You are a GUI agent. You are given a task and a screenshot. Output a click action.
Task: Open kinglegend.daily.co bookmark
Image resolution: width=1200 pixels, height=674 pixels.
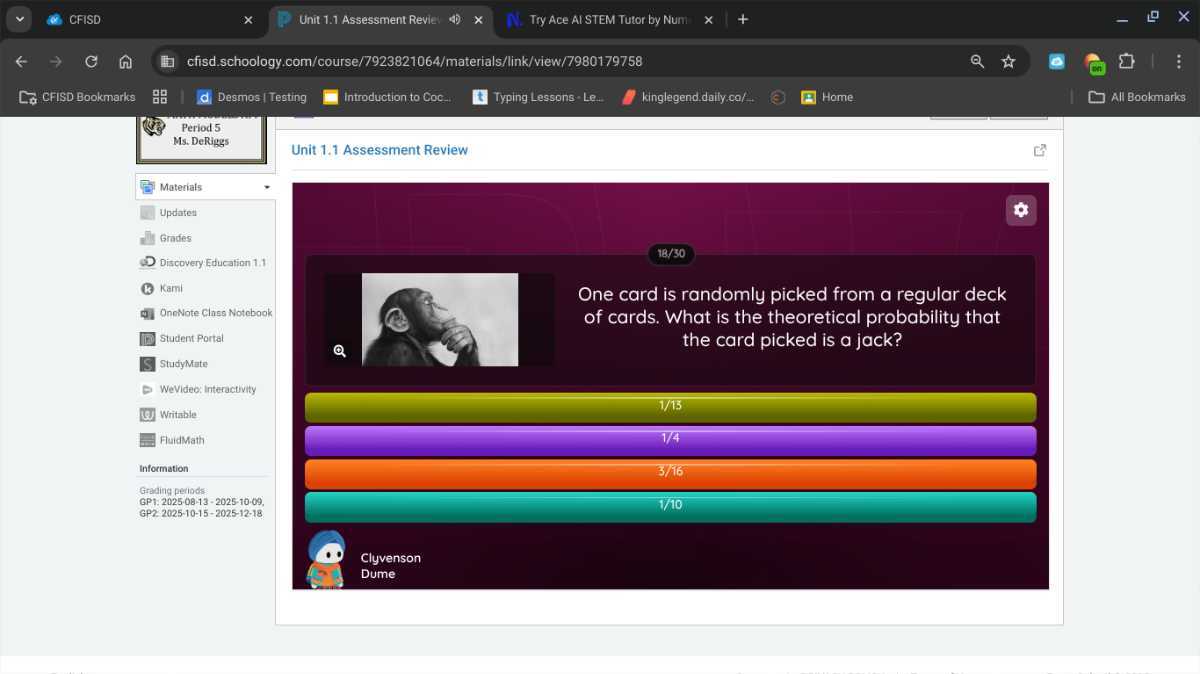688,97
